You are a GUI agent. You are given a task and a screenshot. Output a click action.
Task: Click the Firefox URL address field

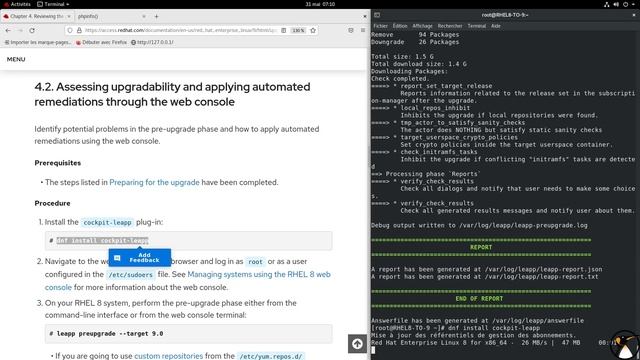180,31
